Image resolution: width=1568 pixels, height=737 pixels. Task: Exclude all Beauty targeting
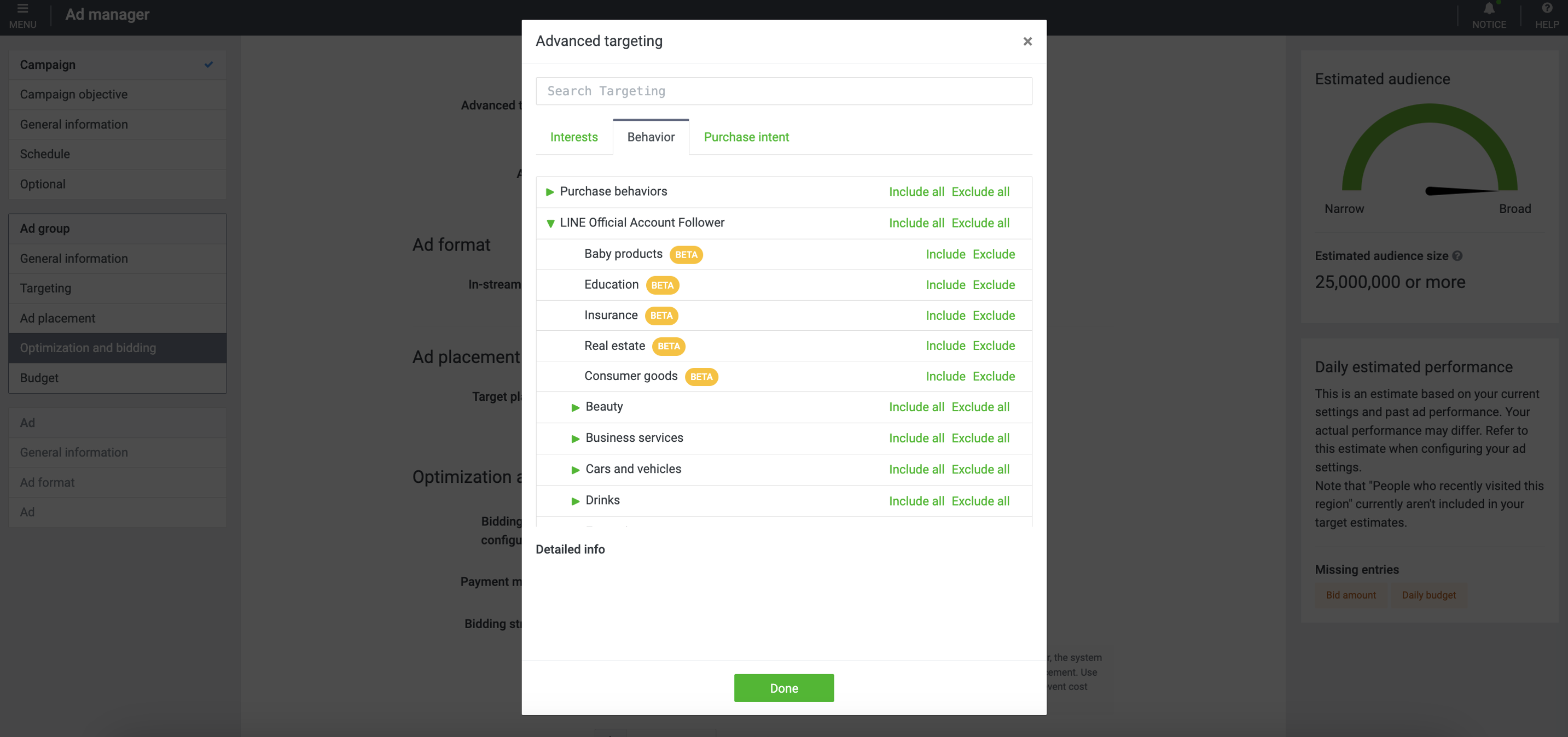coord(980,407)
